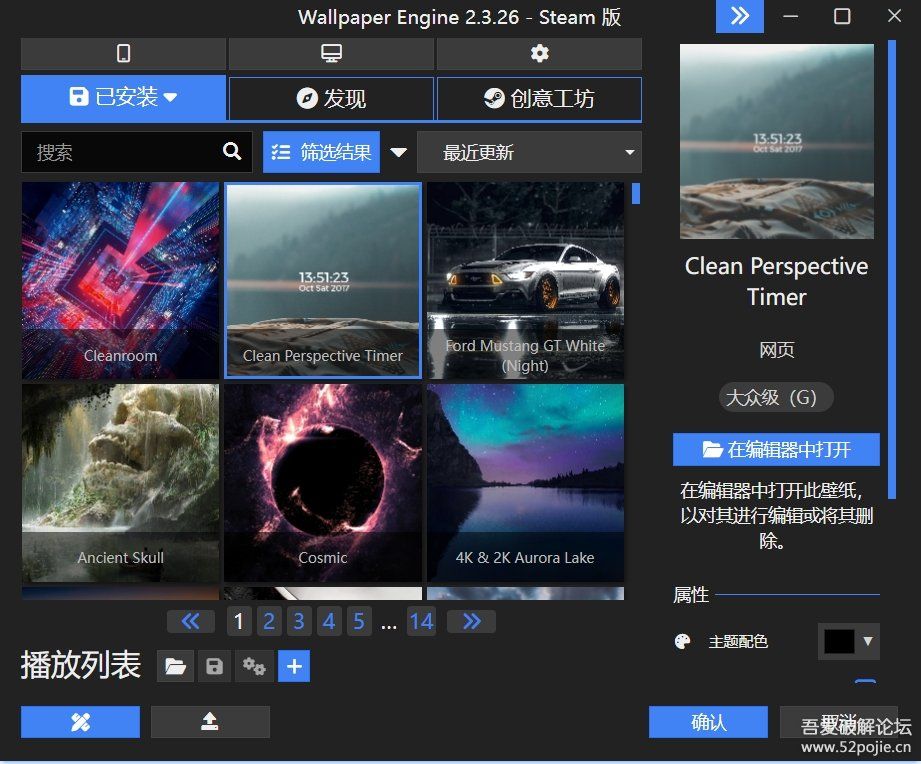Go to page 1

238,621
